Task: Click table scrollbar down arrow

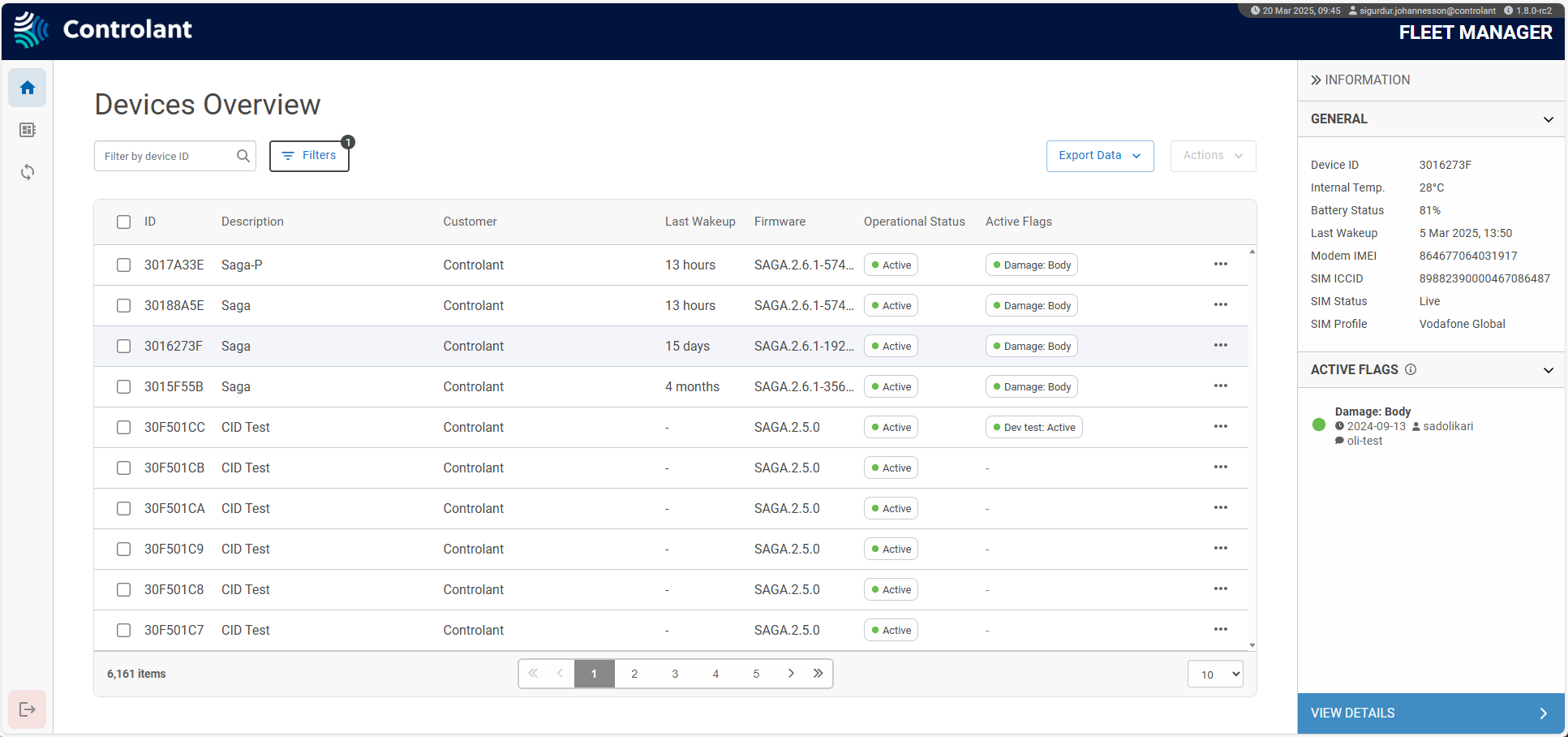Action: (1252, 645)
